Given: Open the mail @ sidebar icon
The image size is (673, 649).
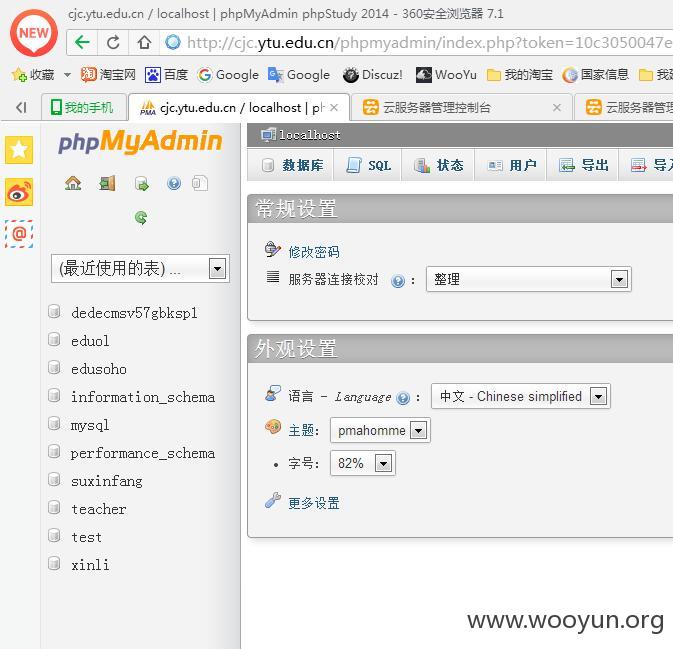Looking at the screenshot, I should click(x=19, y=234).
